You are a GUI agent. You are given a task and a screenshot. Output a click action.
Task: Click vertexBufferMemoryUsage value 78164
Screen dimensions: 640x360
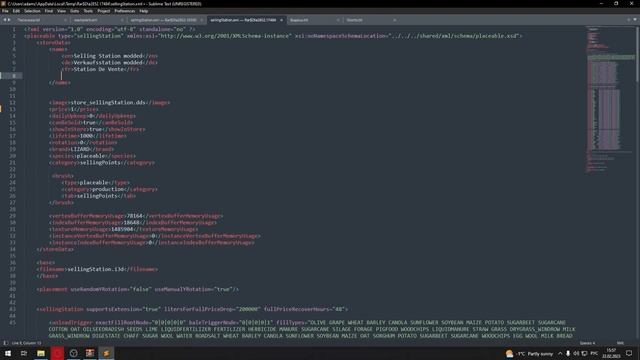(135, 216)
